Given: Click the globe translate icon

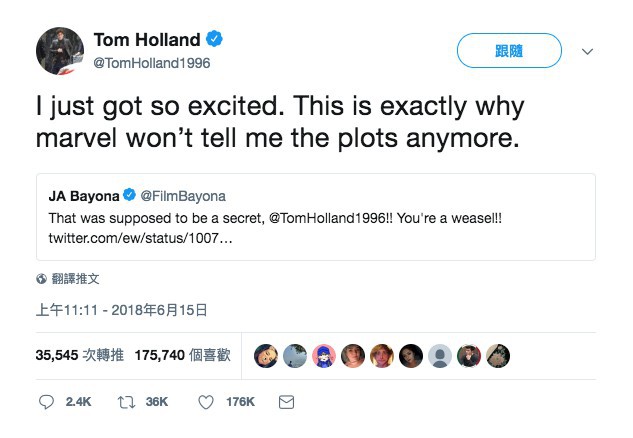Looking at the screenshot, I should 41,279.
